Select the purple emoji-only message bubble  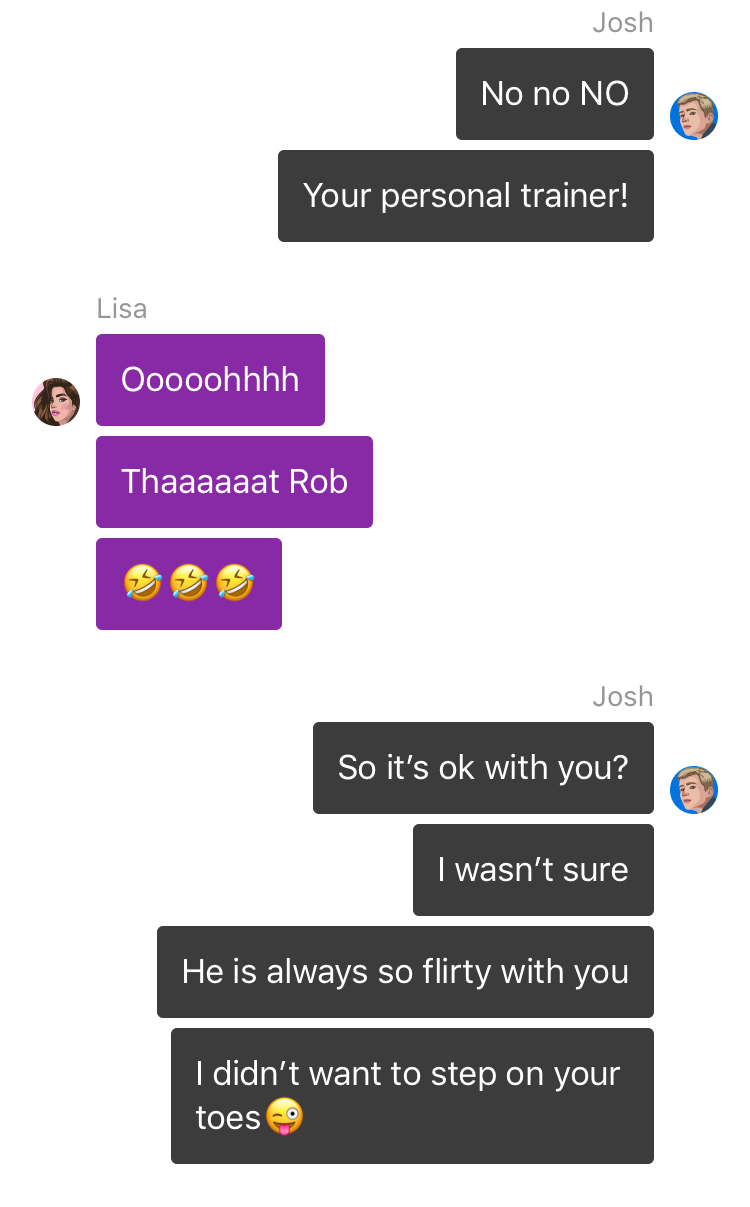pyautogui.click(x=189, y=584)
